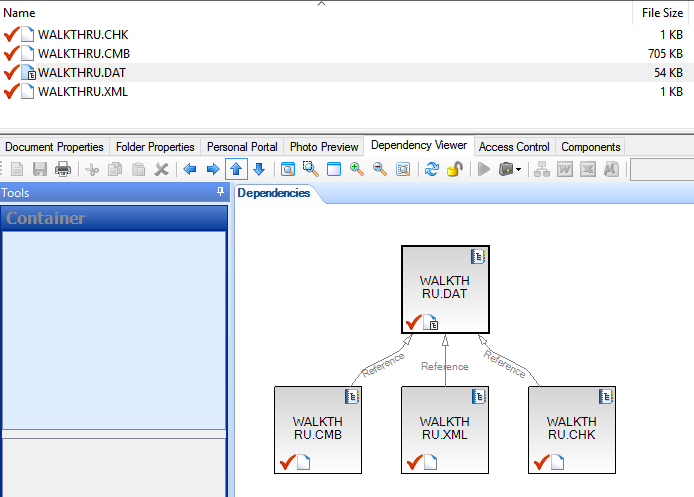Expand the Container section header
694x497 pixels.
[113, 218]
